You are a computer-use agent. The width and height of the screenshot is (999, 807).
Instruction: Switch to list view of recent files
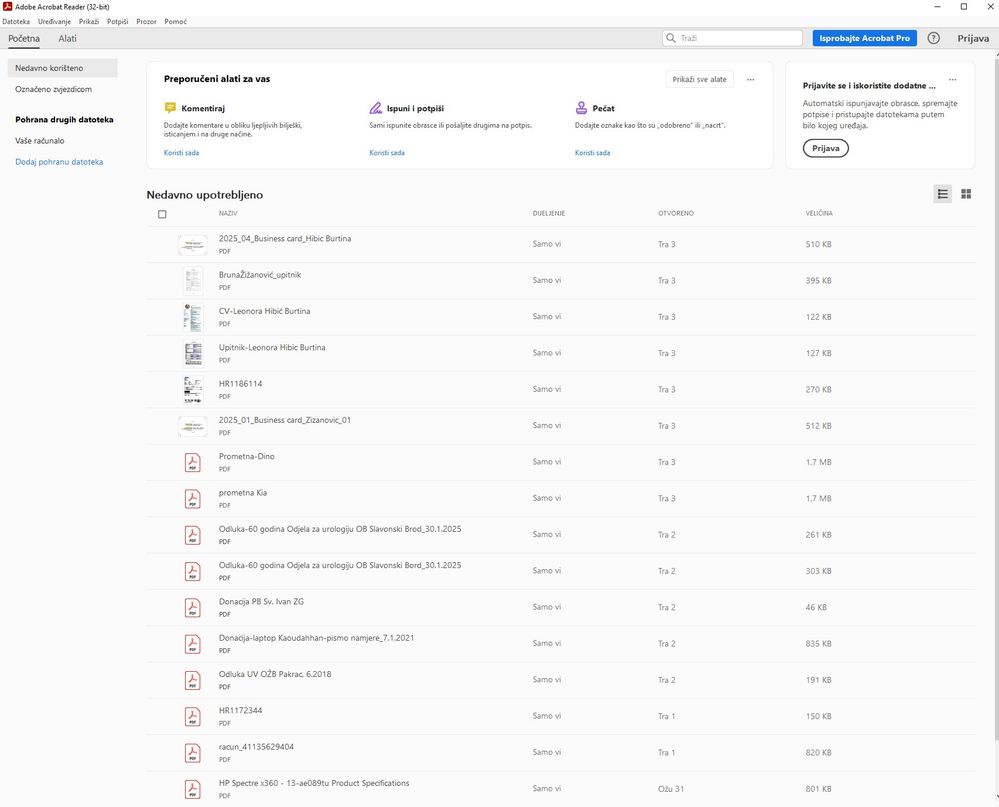click(942, 194)
